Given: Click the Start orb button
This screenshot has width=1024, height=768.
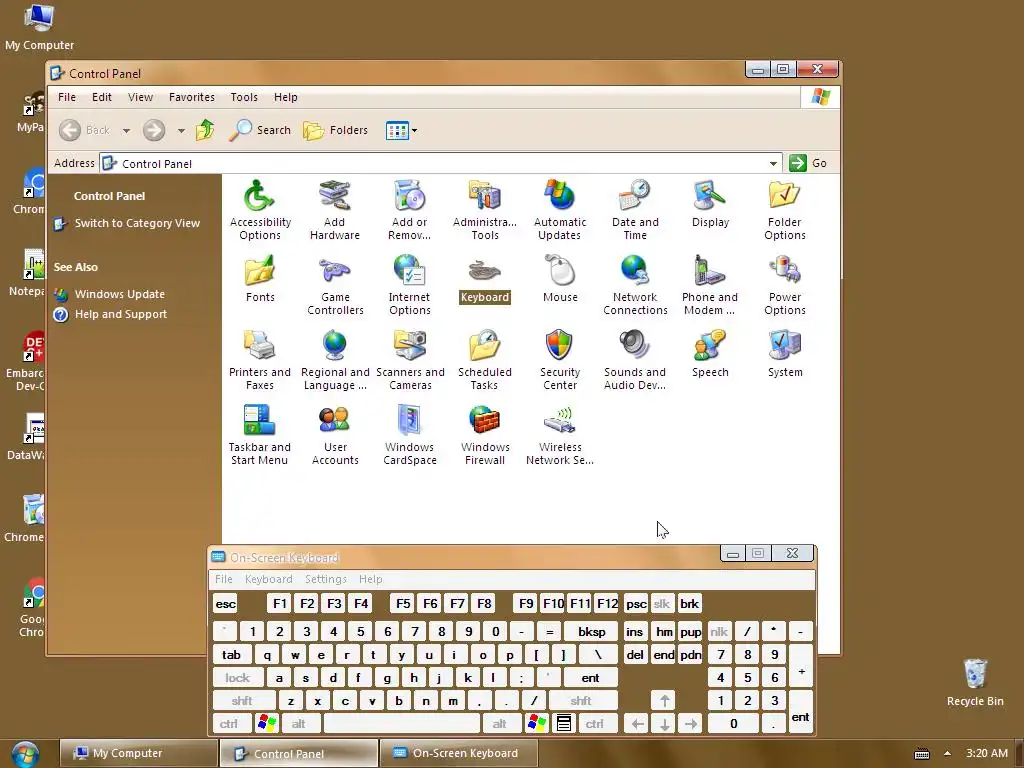Looking at the screenshot, I should [25, 754].
